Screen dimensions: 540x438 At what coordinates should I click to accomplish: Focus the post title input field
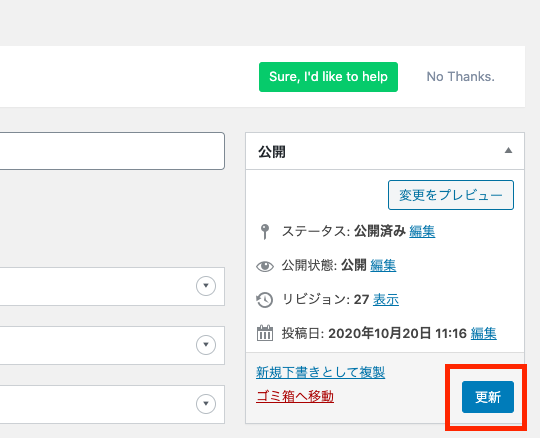click(x=112, y=151)
